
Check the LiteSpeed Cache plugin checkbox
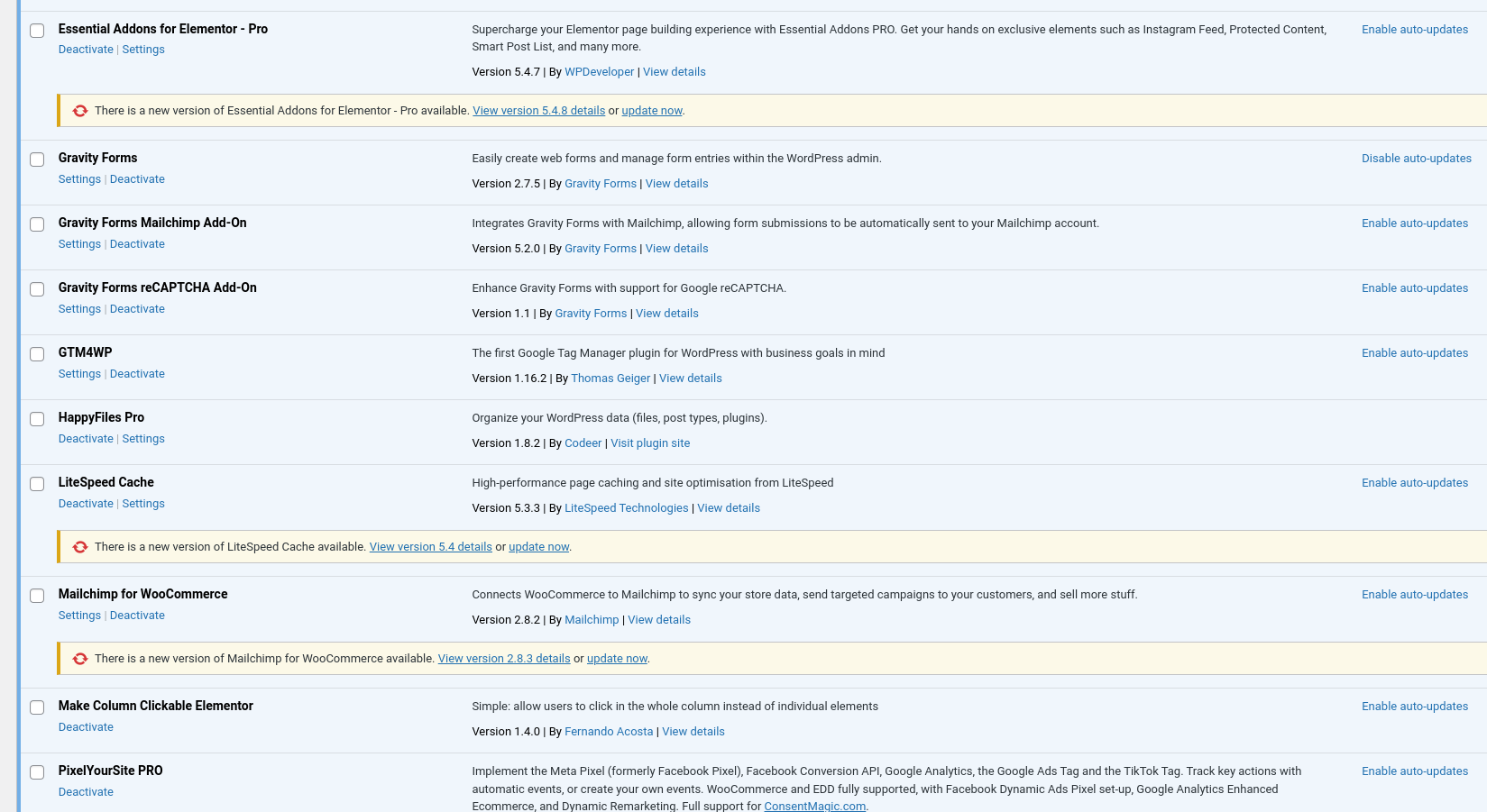(37, 484)
